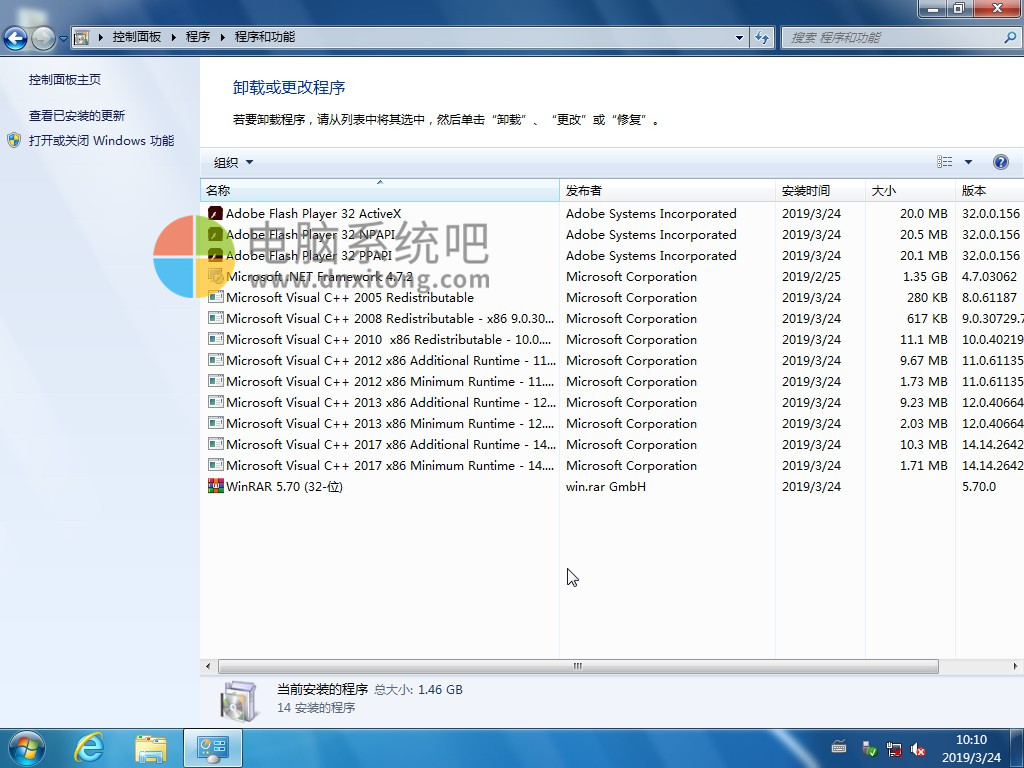The image size is (1024, 768).
Task: Open 查看已安装的更新 link
Action: click(x=77, y=116)
